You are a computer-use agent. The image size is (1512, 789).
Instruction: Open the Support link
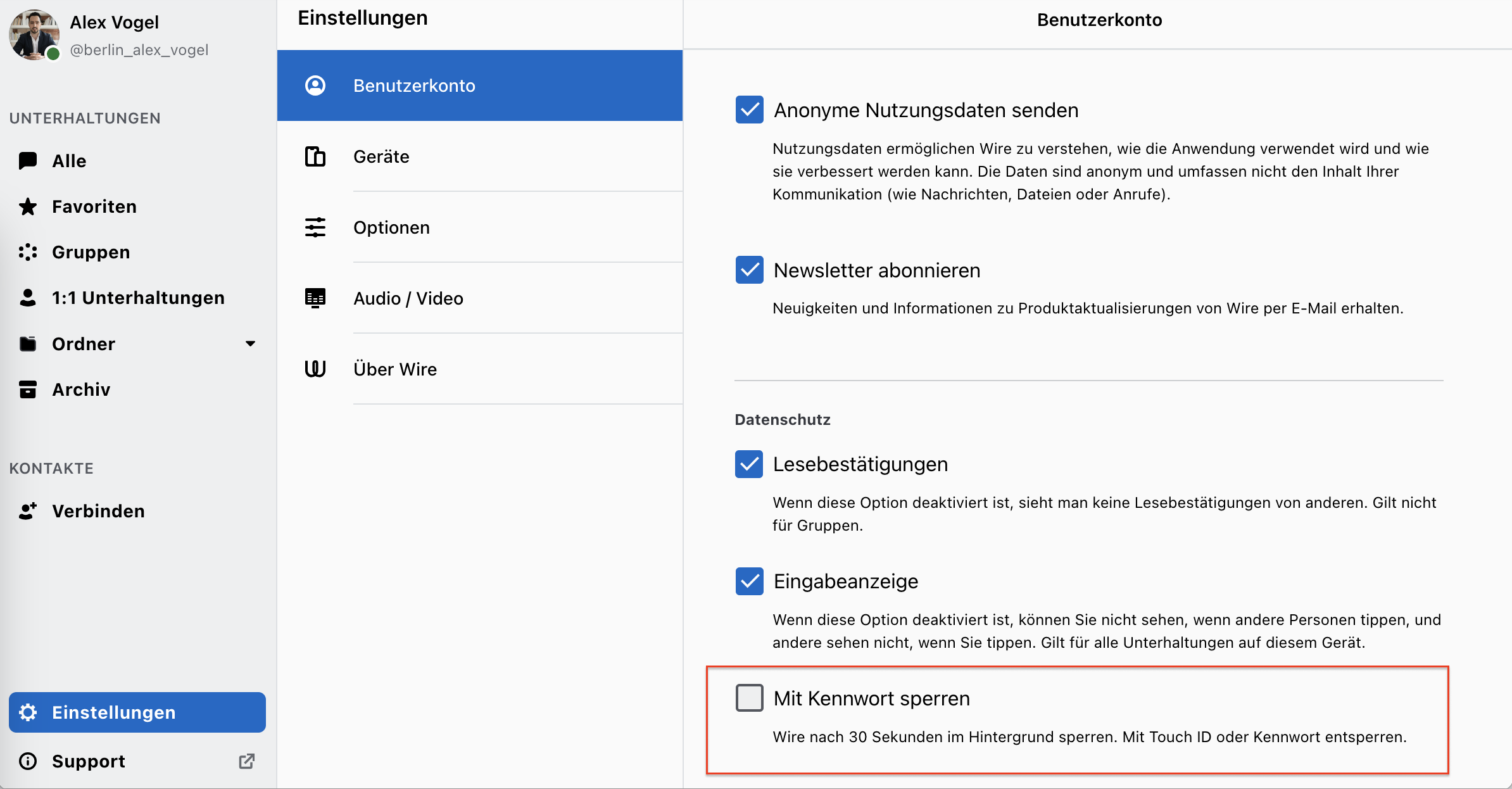coord(137,761)
